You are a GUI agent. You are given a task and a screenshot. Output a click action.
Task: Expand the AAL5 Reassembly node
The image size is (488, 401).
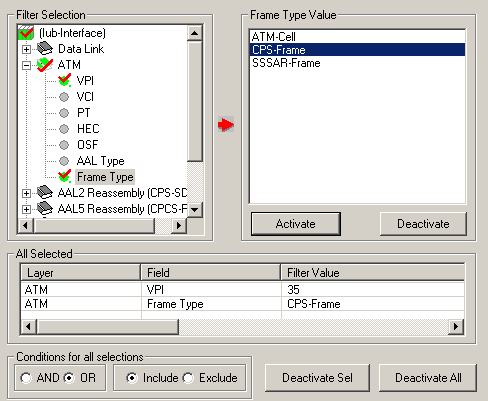26,209
